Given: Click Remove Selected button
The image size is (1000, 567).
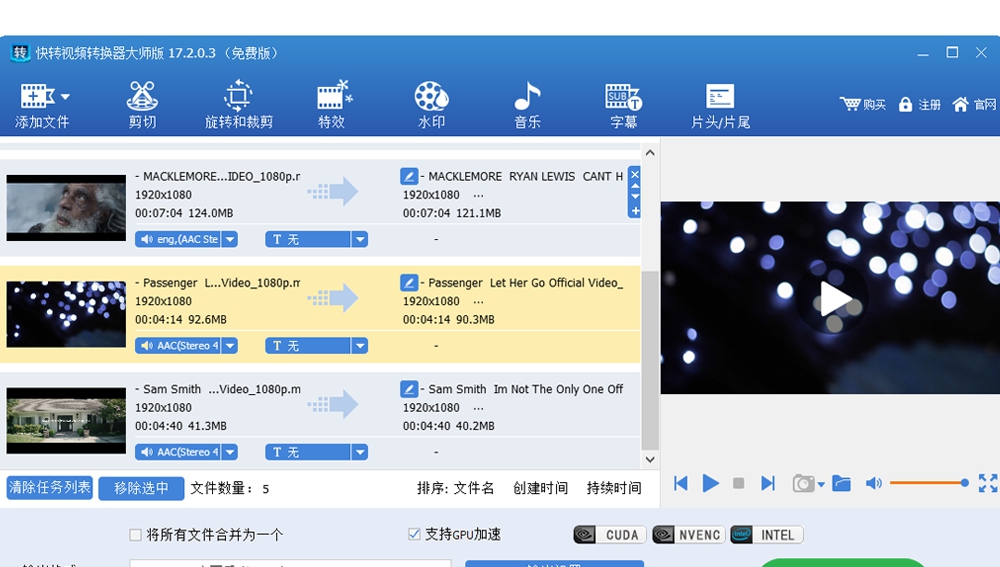Looking at the screenshot, I should click(x=141, y=489).
